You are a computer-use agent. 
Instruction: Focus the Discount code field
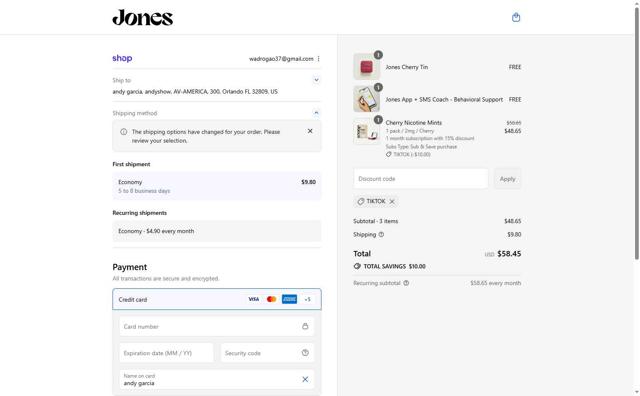pos(421,179)
